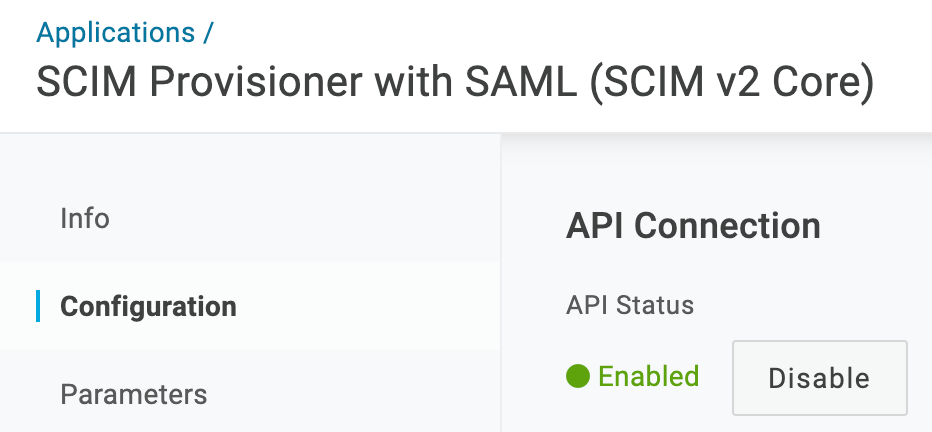View application Info in the sidebar
This screenshot has width=932, height=432.
(85, 218)
